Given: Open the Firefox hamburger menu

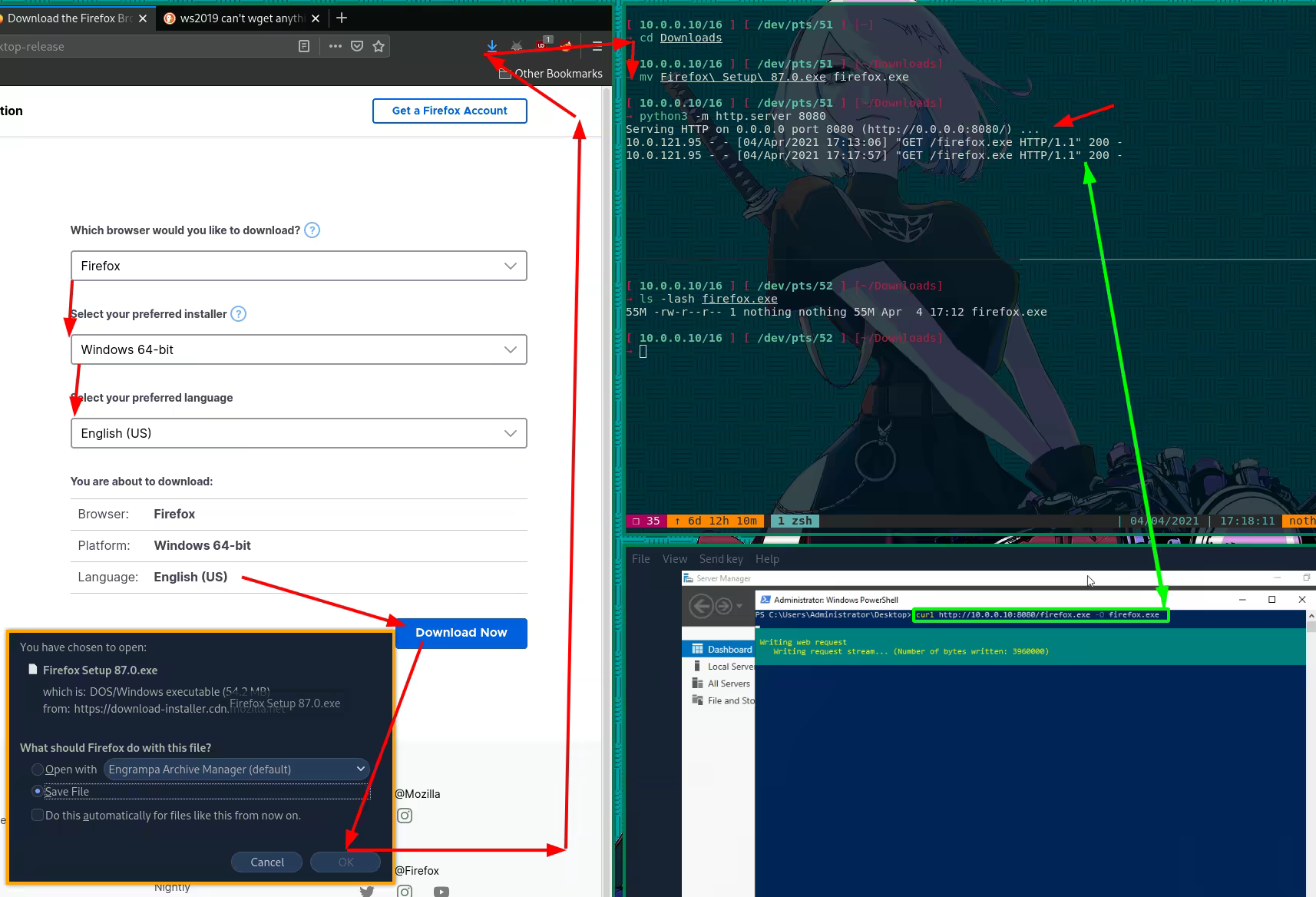Looking at the screenshot, I should tap(597, 46).
